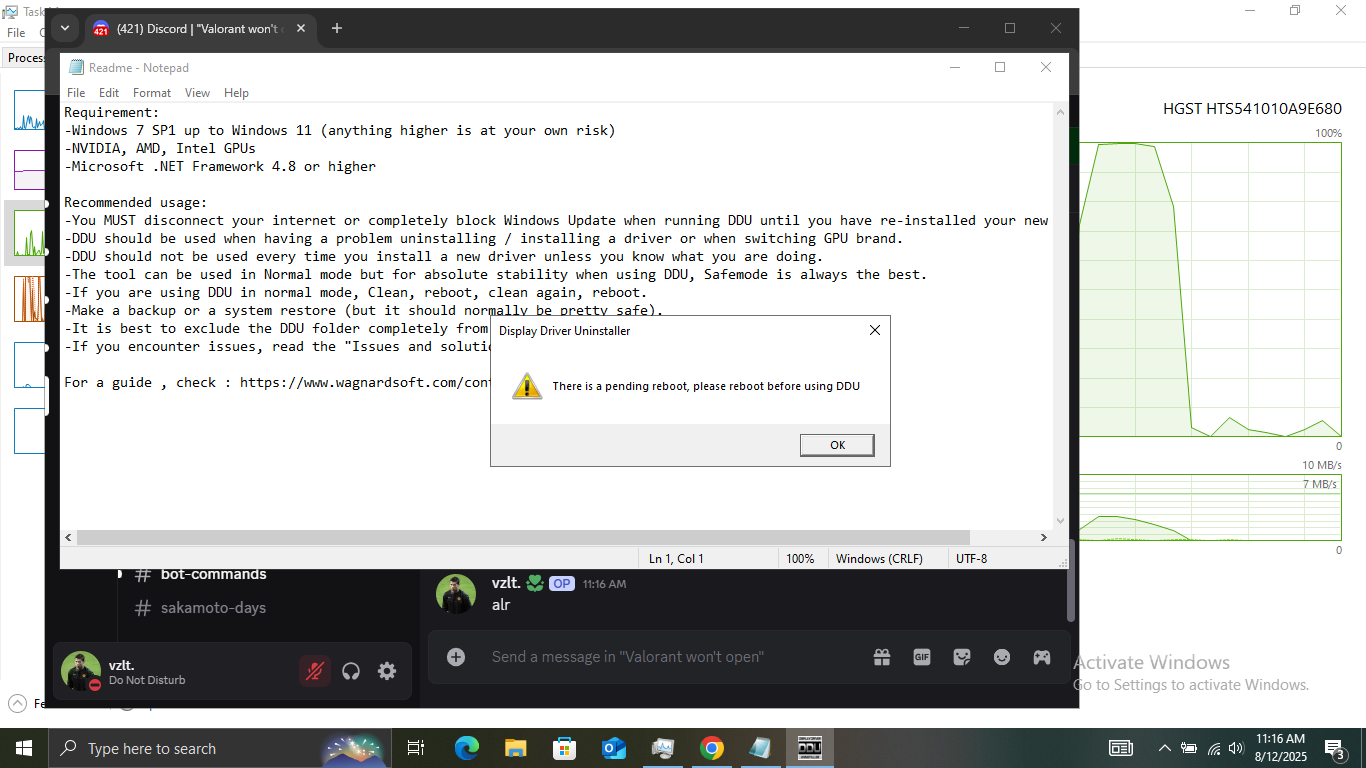
Task: Unmute the microphone in Discord user panel
Action: [315, 671]
